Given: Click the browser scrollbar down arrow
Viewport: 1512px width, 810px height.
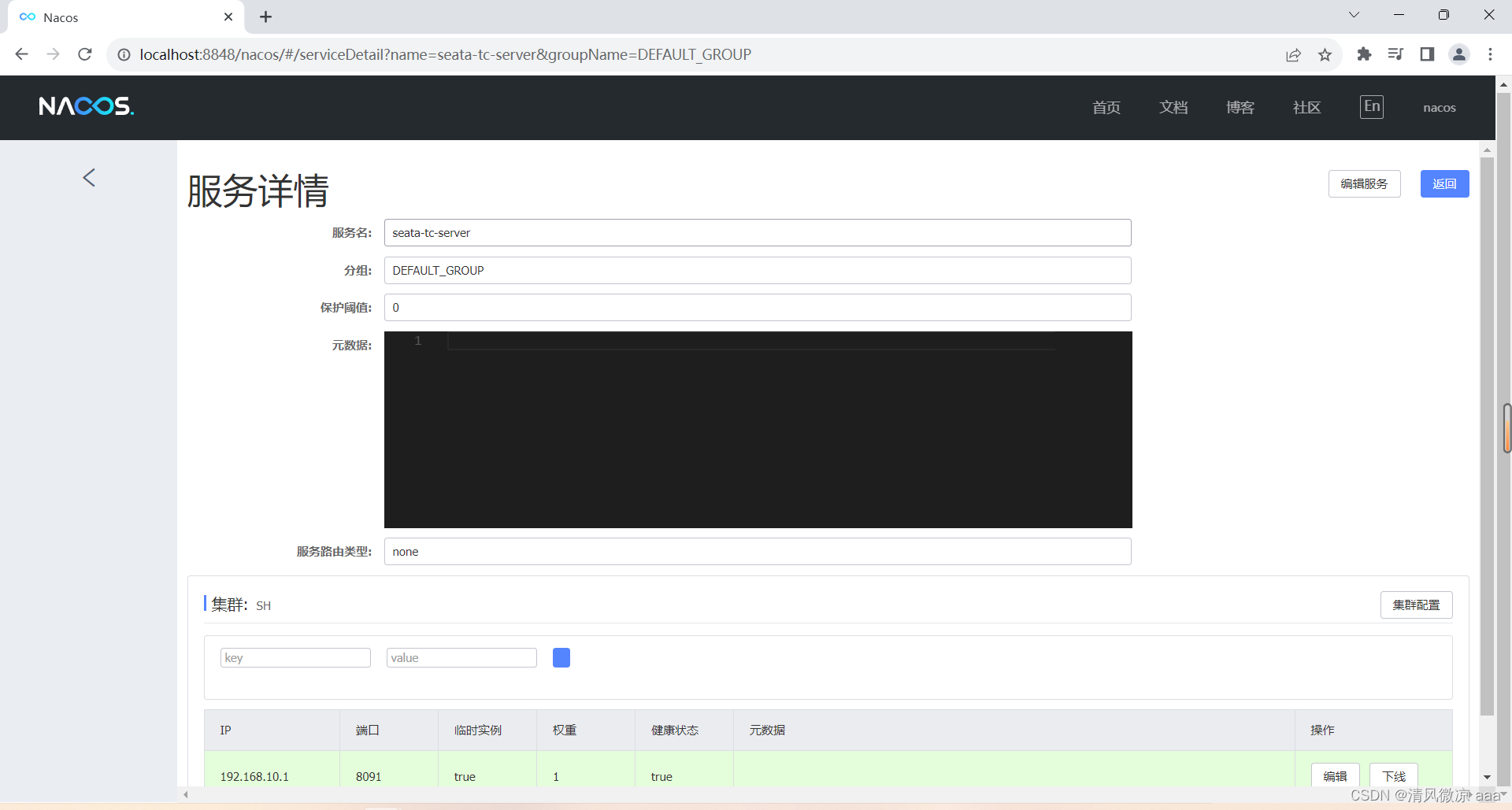Looking at the screenshot, I should coord(1503,794).
